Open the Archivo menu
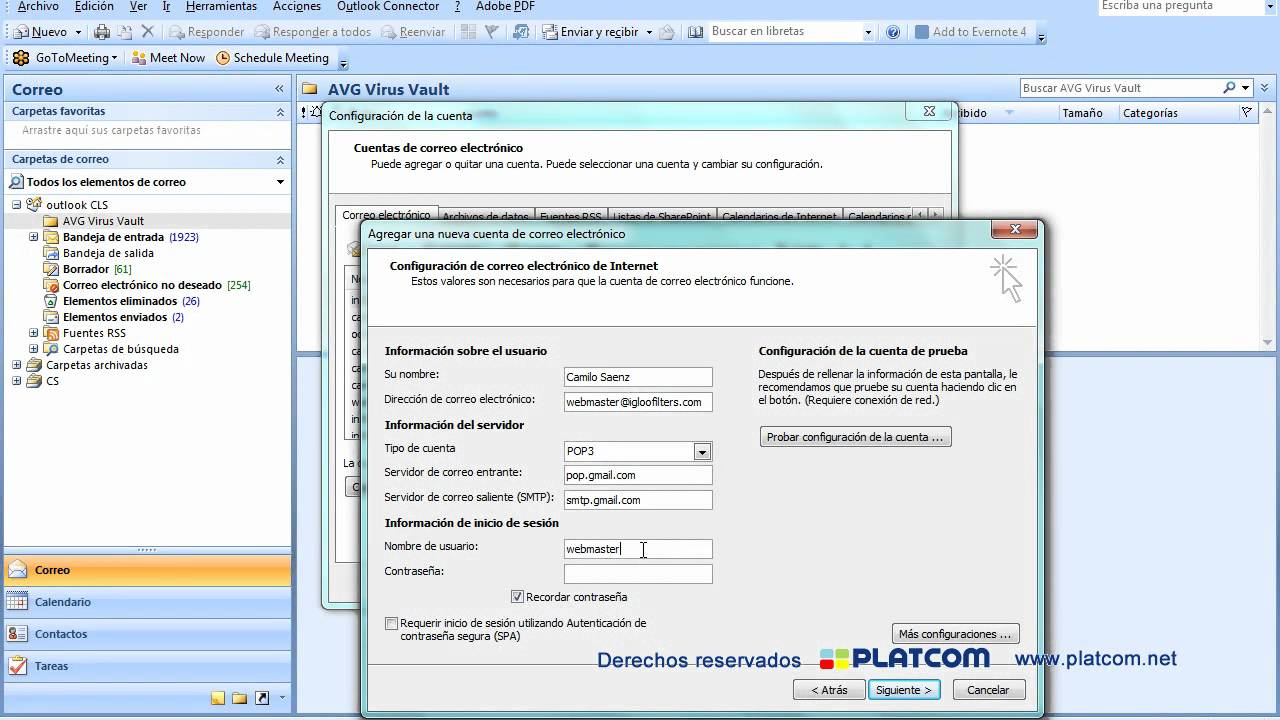 tap(37, 6)
